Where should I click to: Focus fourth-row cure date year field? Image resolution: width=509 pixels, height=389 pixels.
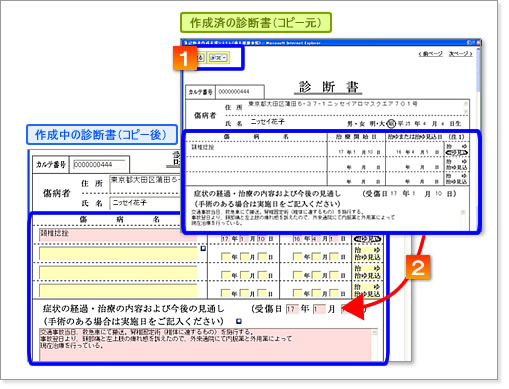point(297,293)
